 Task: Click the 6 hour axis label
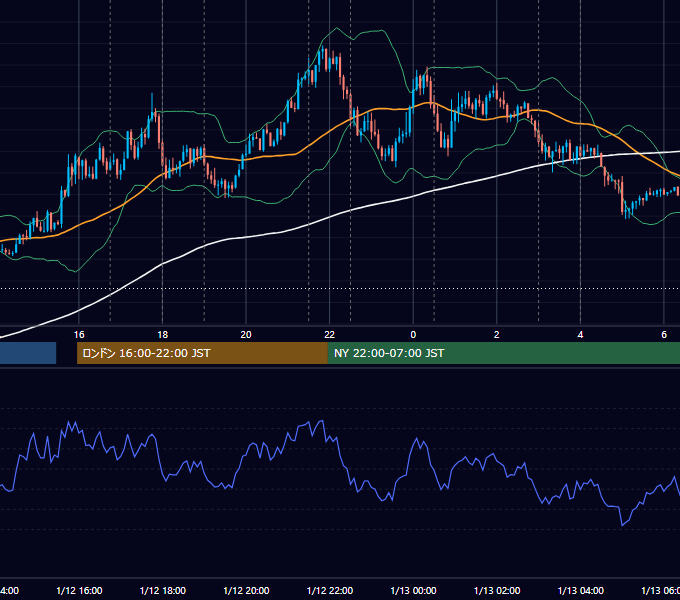(x=664, y=335)
